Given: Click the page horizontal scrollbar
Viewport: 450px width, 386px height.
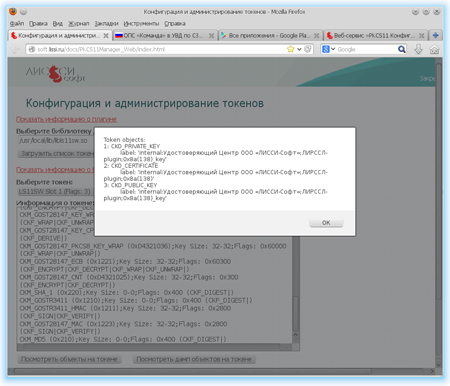Looking at the screenshot, I should click(x=193, y=371).
